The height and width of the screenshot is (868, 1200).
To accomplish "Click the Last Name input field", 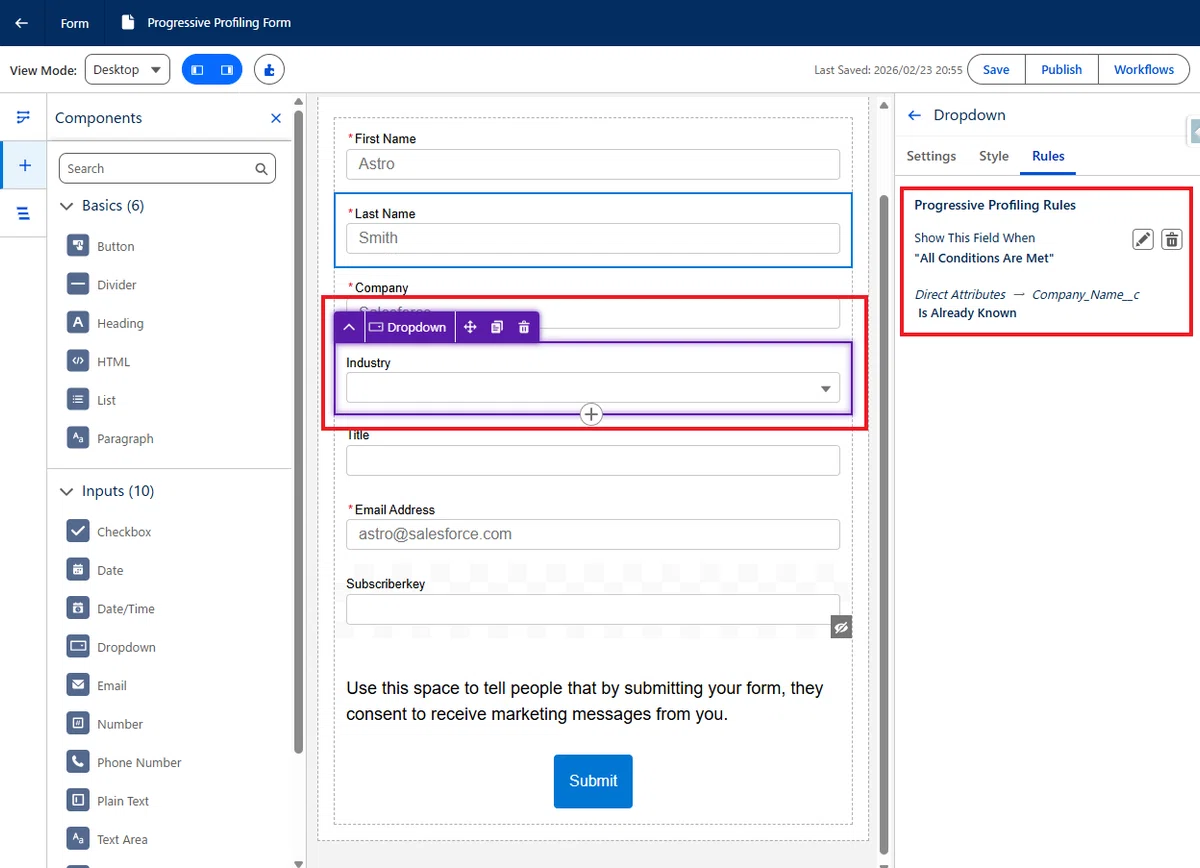I will click(x=593, y=238).
